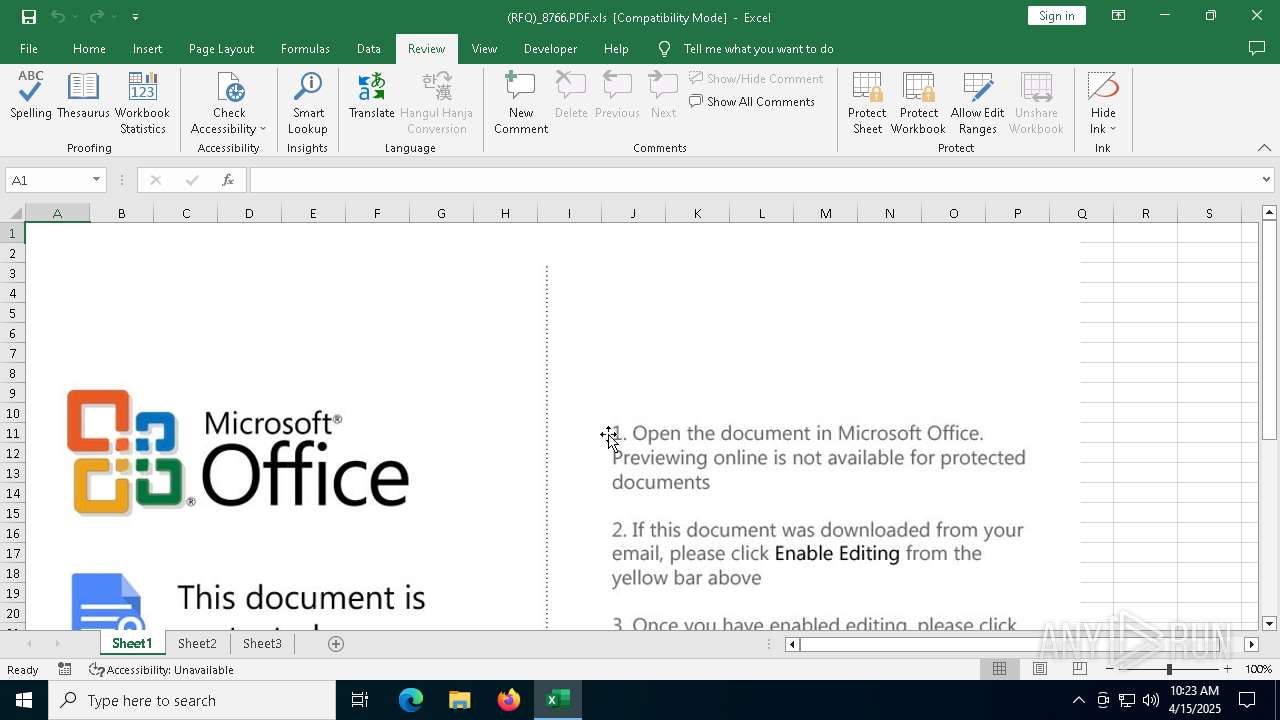Open Firefox from taskbar

[x=509, y=700]
